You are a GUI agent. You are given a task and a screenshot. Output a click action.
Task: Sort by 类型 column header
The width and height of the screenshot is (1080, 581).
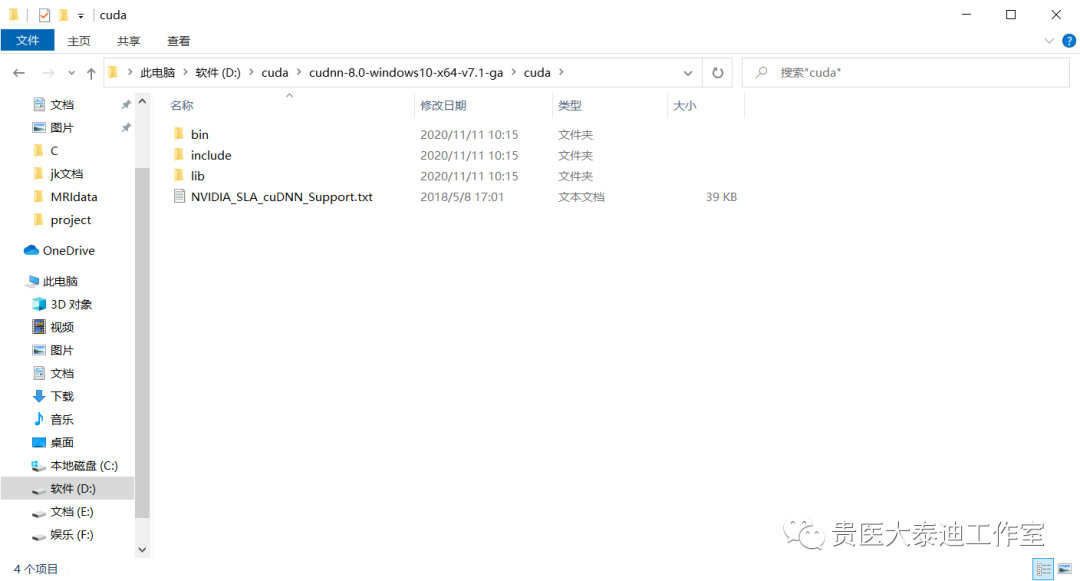[x=570, y=105]
